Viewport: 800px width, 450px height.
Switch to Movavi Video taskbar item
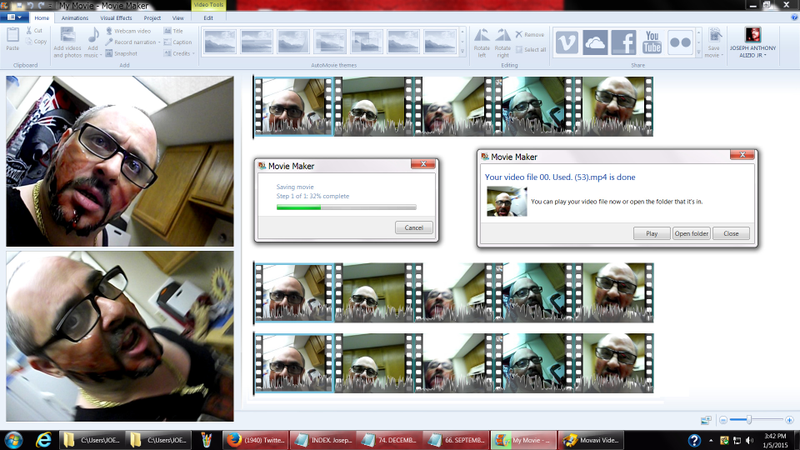[591, 440]
